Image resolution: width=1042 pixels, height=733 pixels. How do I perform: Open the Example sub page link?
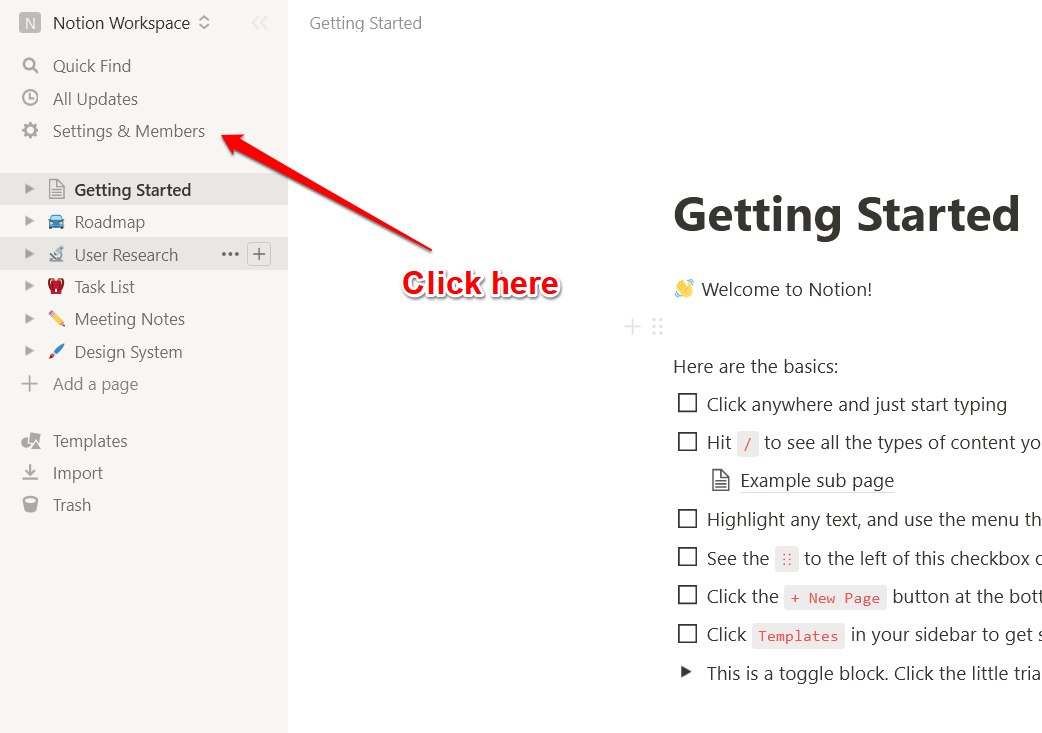coord(817,480)
